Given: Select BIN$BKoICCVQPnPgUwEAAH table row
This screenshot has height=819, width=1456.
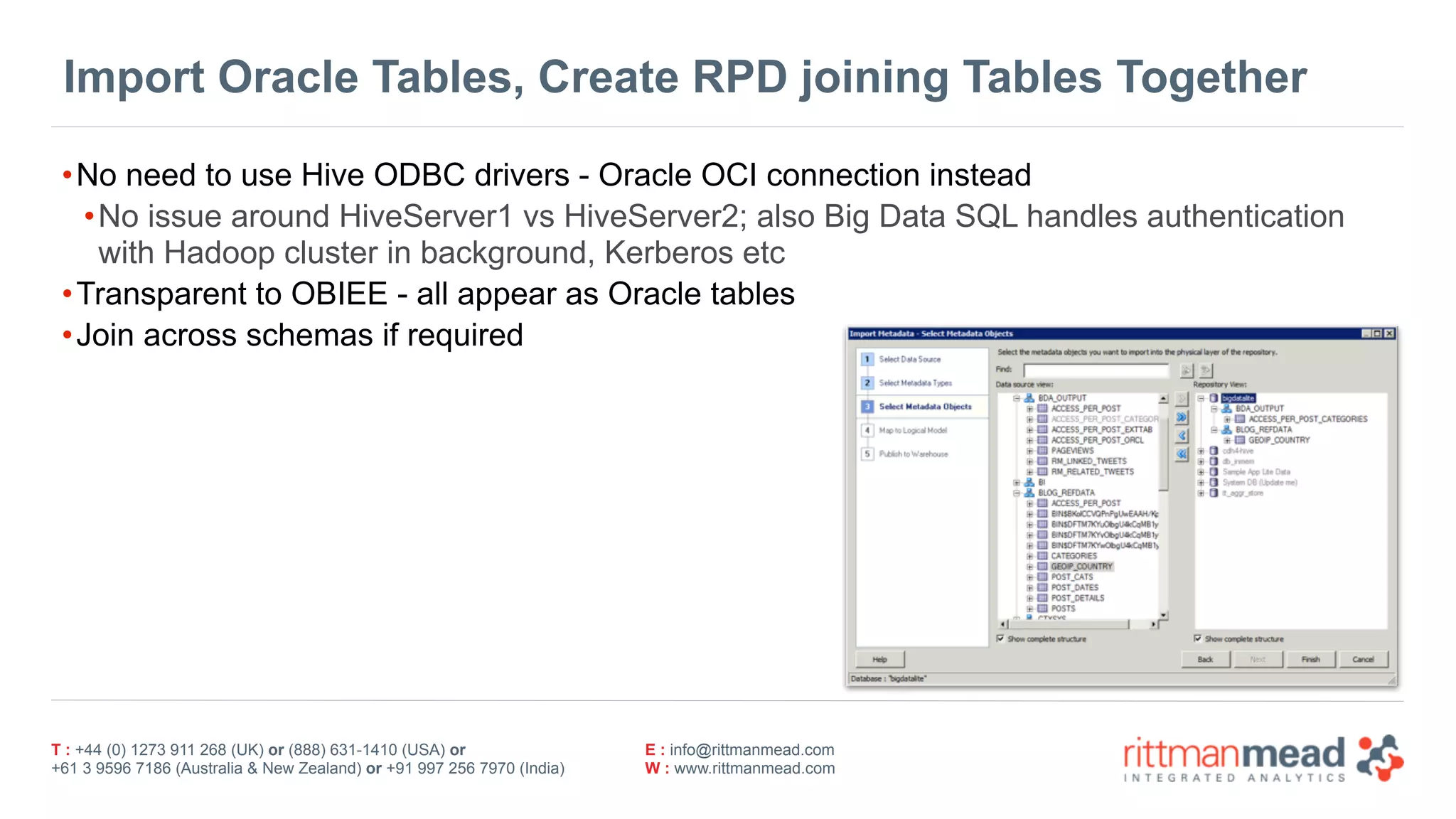Looking at the screenshot, I should [x=1104, y=514].
